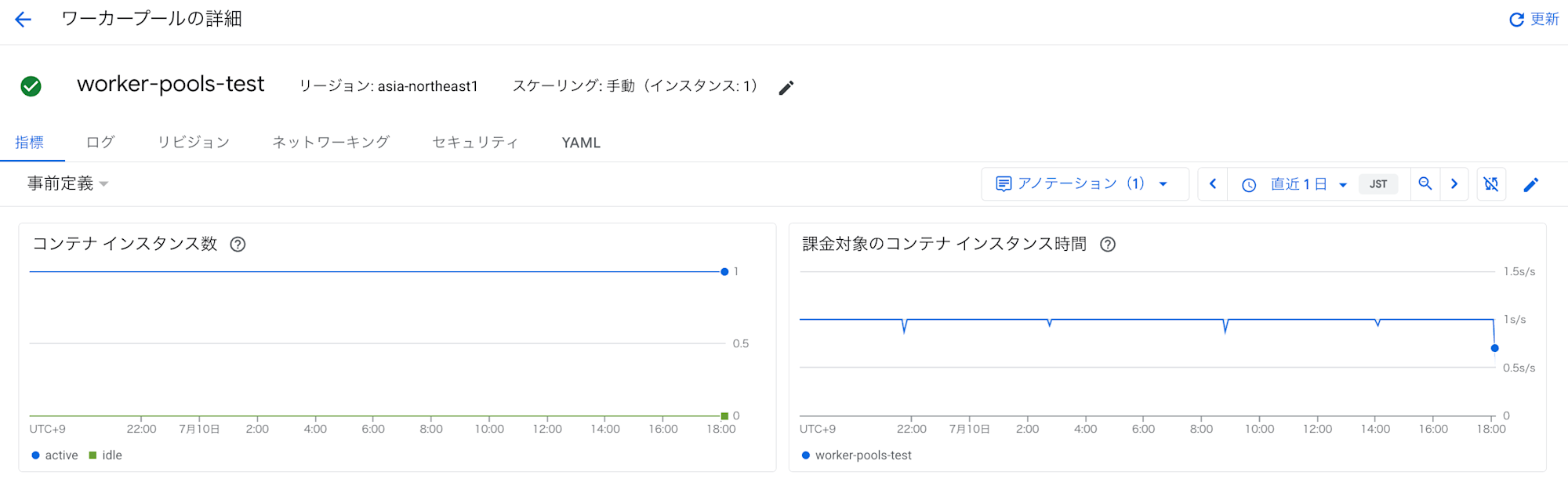Click the green status check icon
Viewport: 1568px width, 479px height.
tap(31, 86)
